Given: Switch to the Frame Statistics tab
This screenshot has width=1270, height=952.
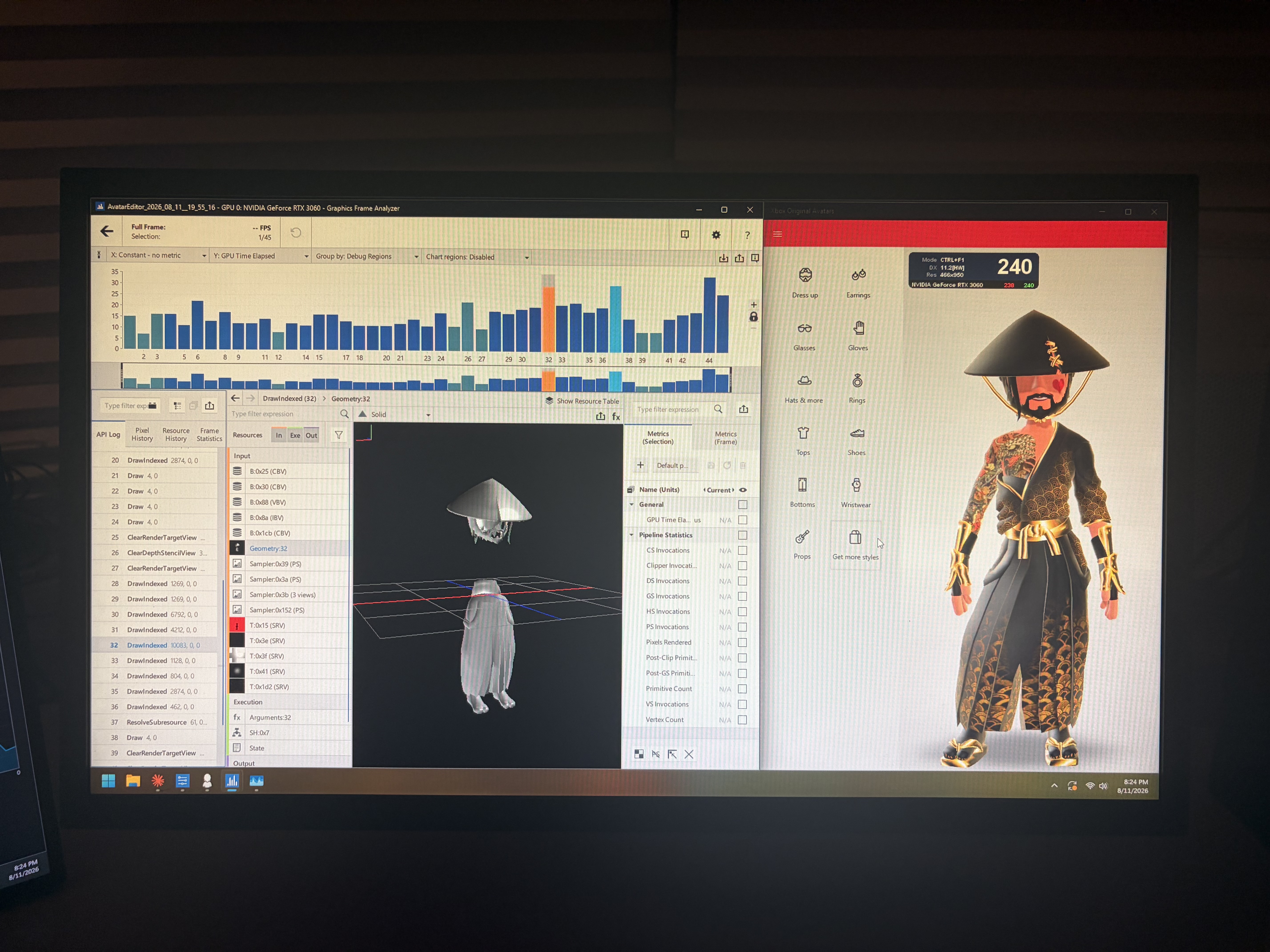Looking at the screenshot, I should point(210,434).
